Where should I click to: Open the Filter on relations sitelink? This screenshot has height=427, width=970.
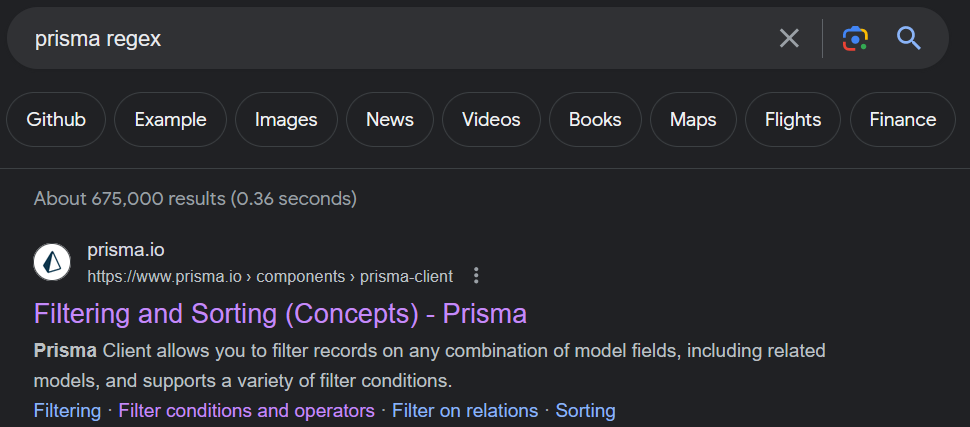(x=465, y=410)
